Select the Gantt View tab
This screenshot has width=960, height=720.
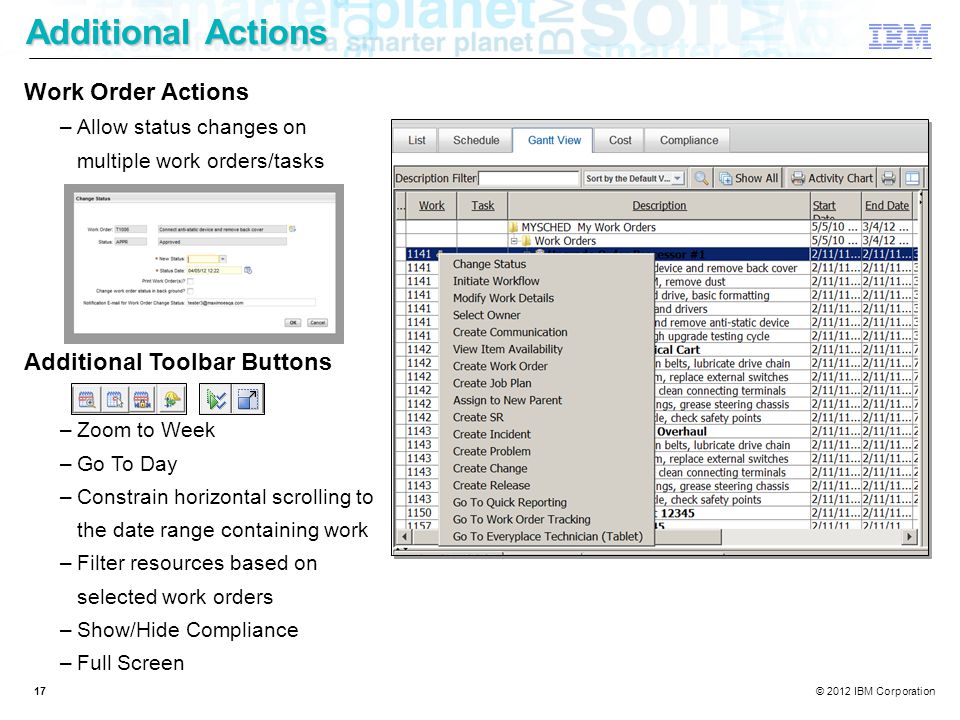coord(554,140)
